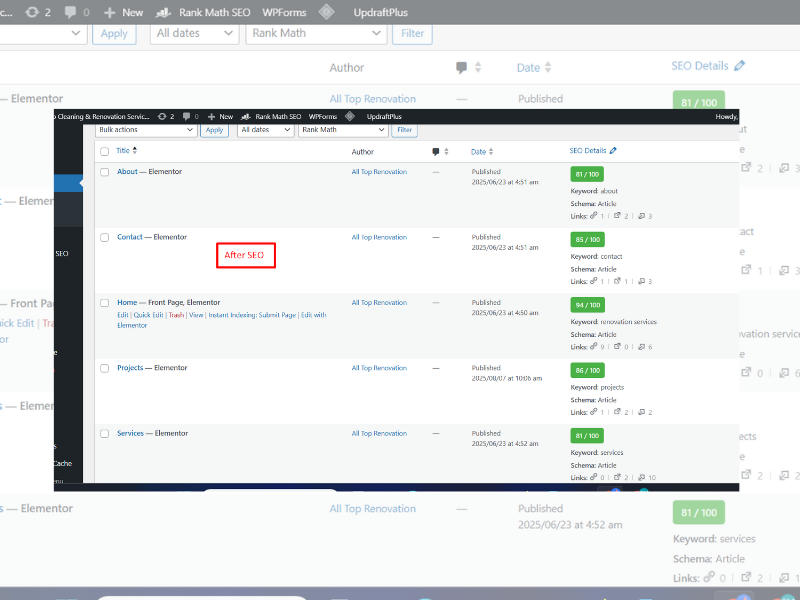Click the plus icon next to New in the large top bar

tap(110, 12)
